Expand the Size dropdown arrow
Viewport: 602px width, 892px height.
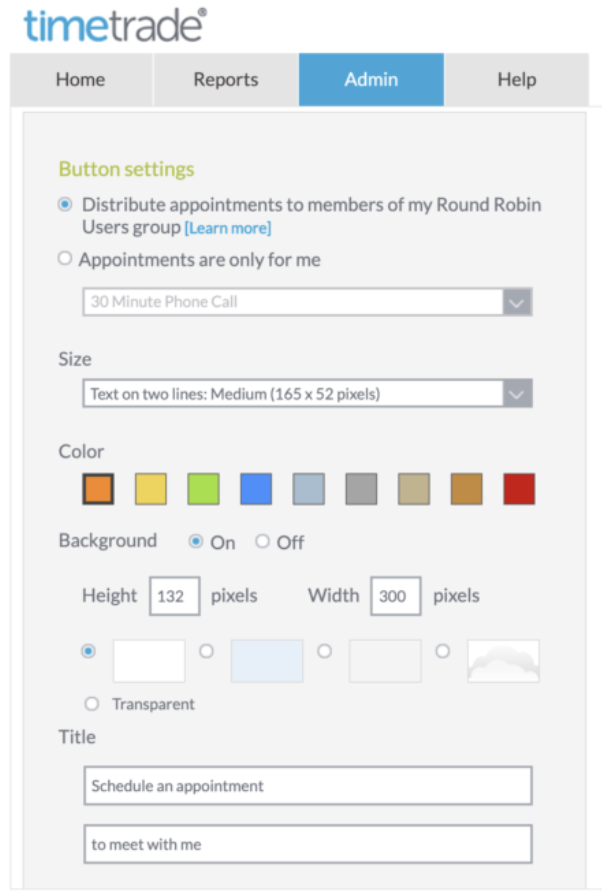coord(517,394)
